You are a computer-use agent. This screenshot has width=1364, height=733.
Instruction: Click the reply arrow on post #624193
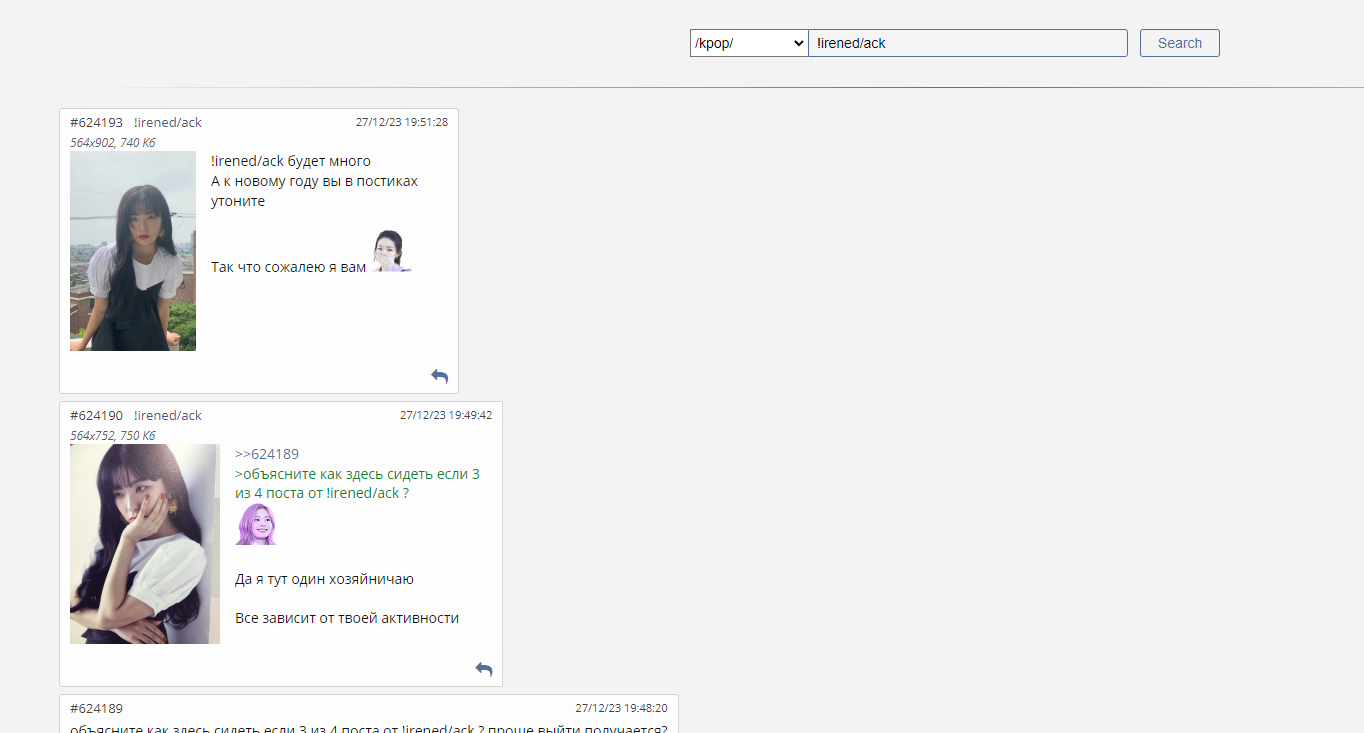(x=439, y=376)
